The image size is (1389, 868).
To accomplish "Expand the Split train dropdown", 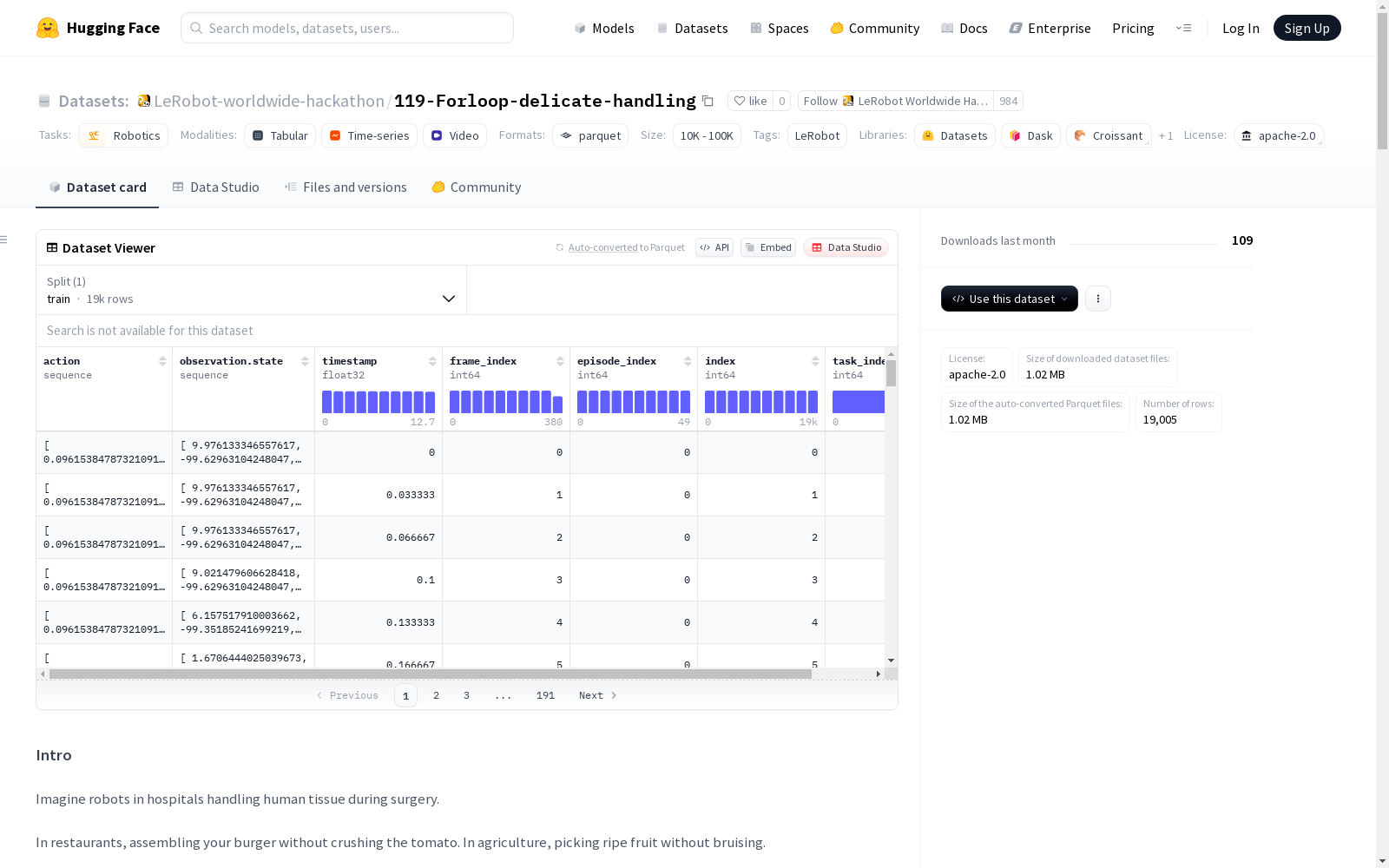I will click(252, 290).
